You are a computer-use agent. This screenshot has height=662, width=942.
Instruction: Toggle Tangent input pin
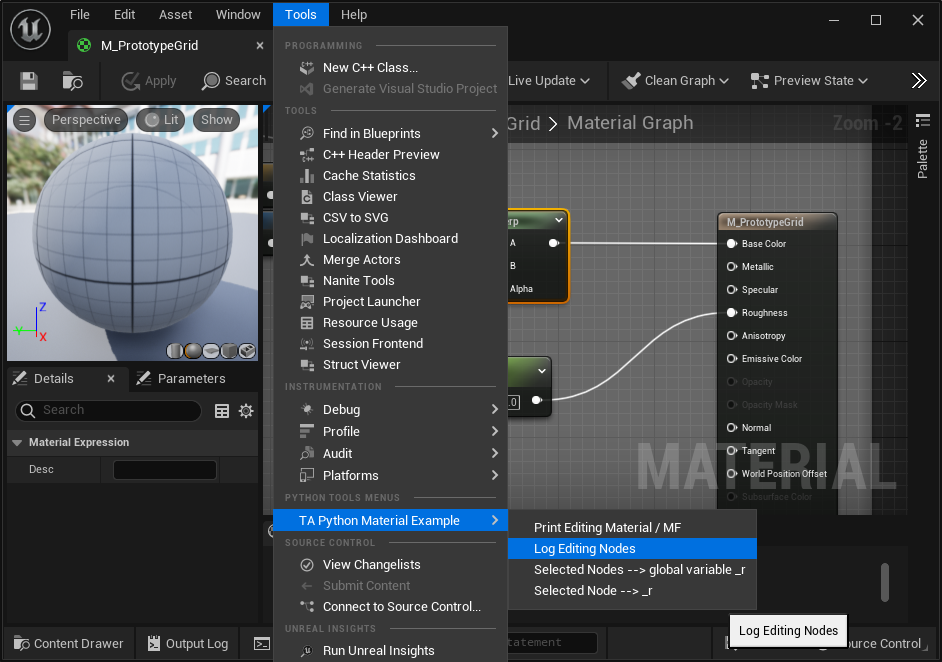click(x=732, y=451)
